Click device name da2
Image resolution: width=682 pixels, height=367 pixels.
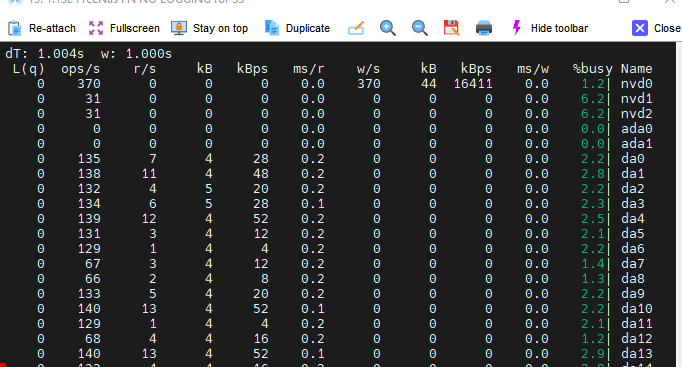pos(632,189)
